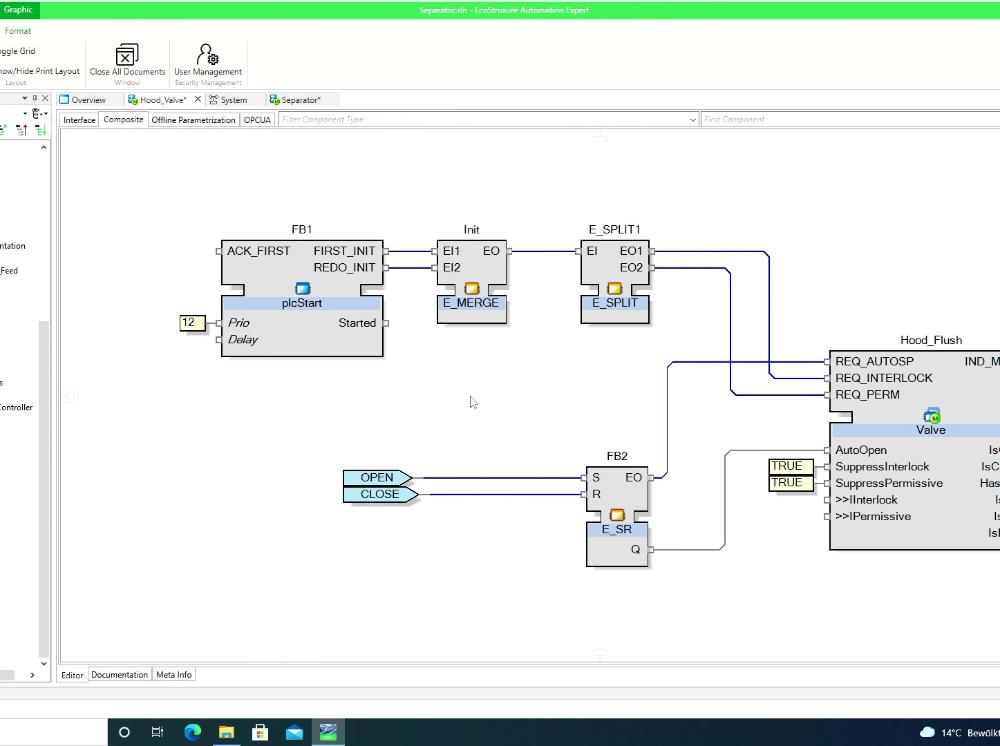Click the Q output of FB2

tap(635, 549)
